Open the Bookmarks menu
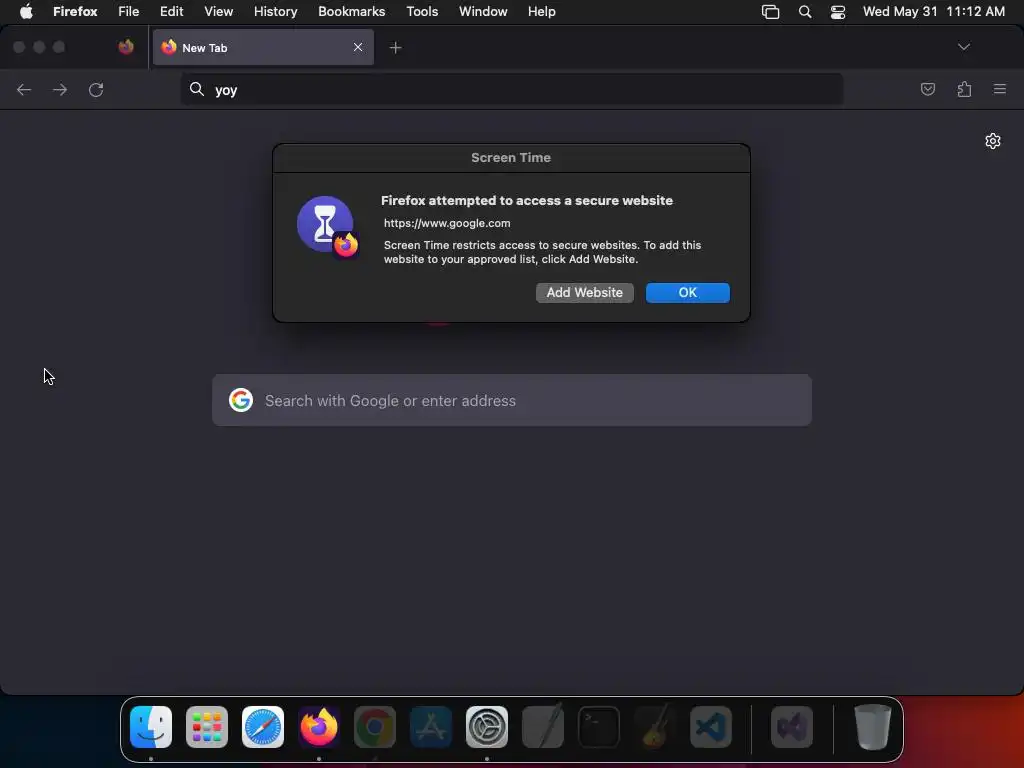 pyautogui.click(x=351, y=12)
